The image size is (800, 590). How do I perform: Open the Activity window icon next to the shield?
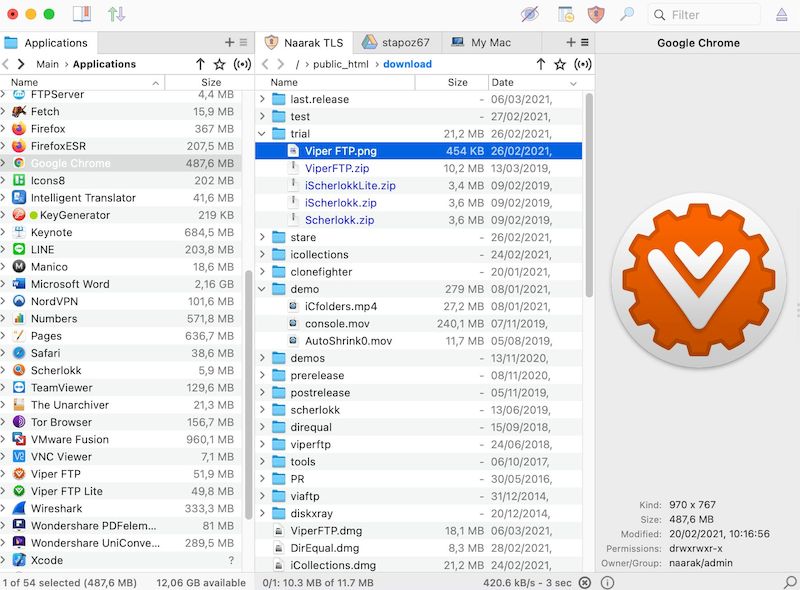pos(565,14)
